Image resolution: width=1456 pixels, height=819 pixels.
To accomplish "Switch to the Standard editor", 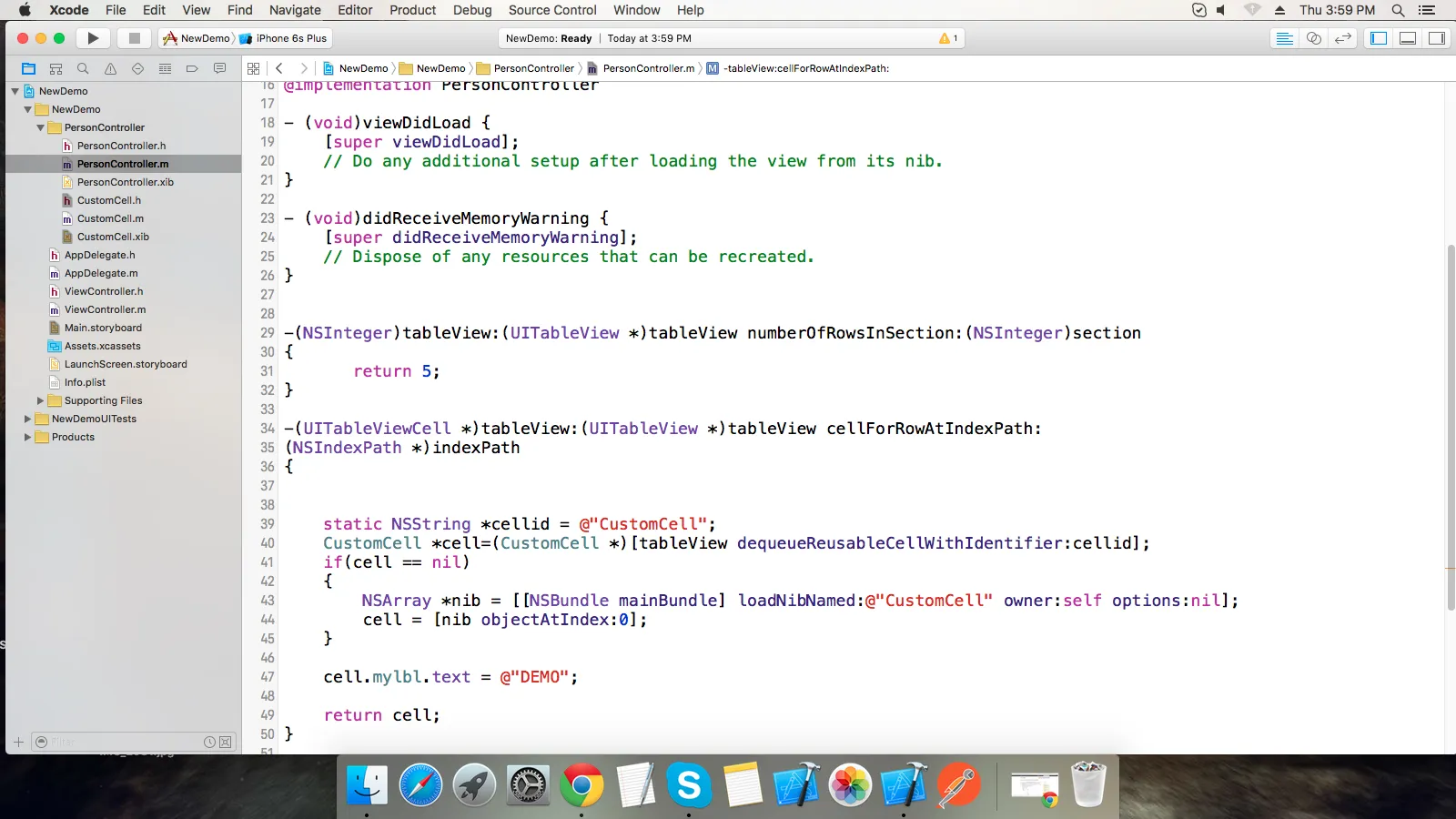I will (1285, 38).
